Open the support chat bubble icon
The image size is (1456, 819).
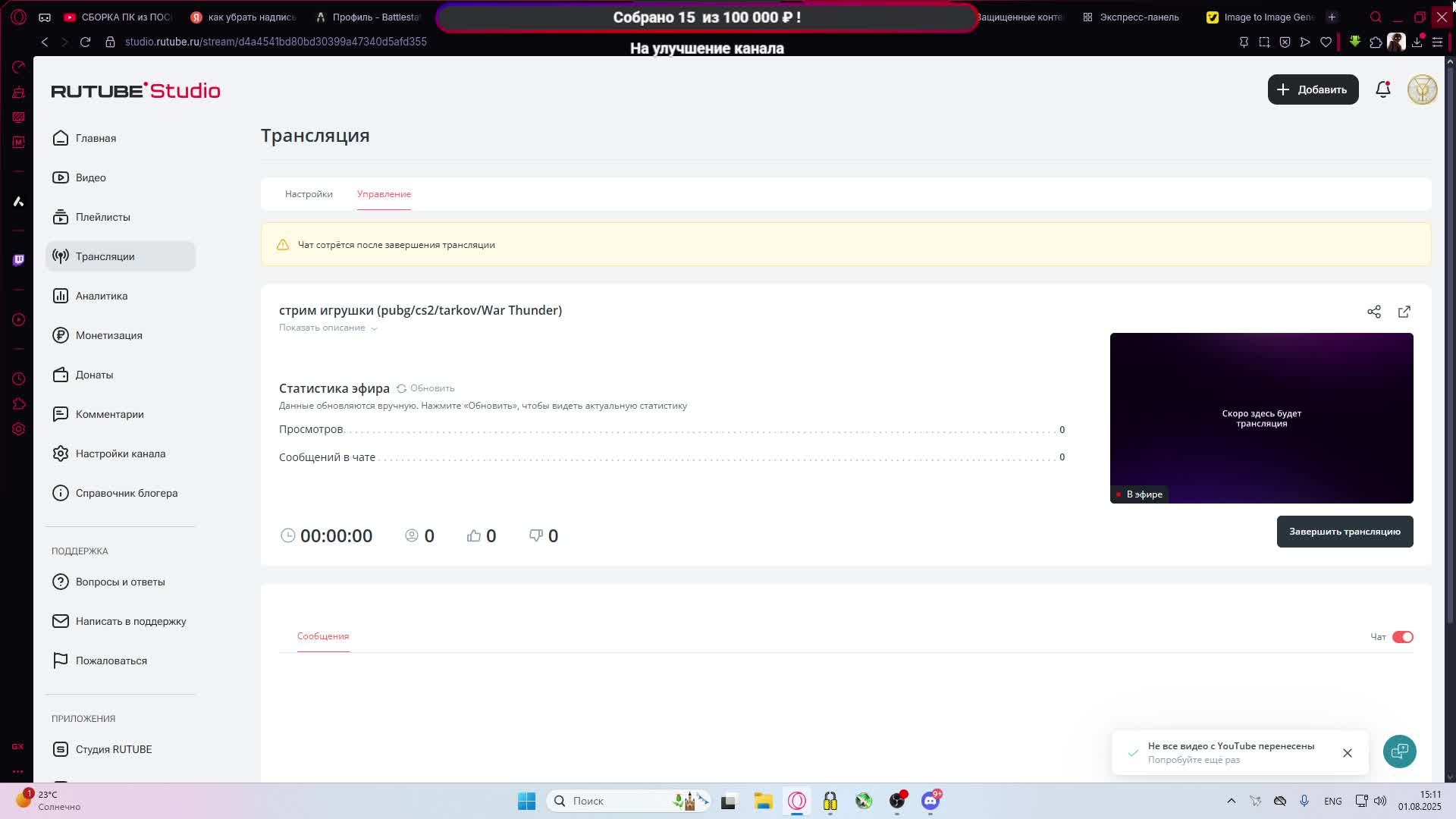(1399, 752)
